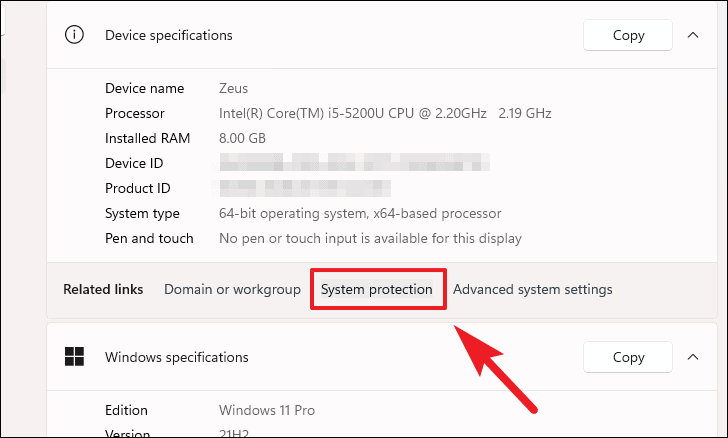728x438 pixels.
Task: Click the Related links label
Action: pos(103,289)
